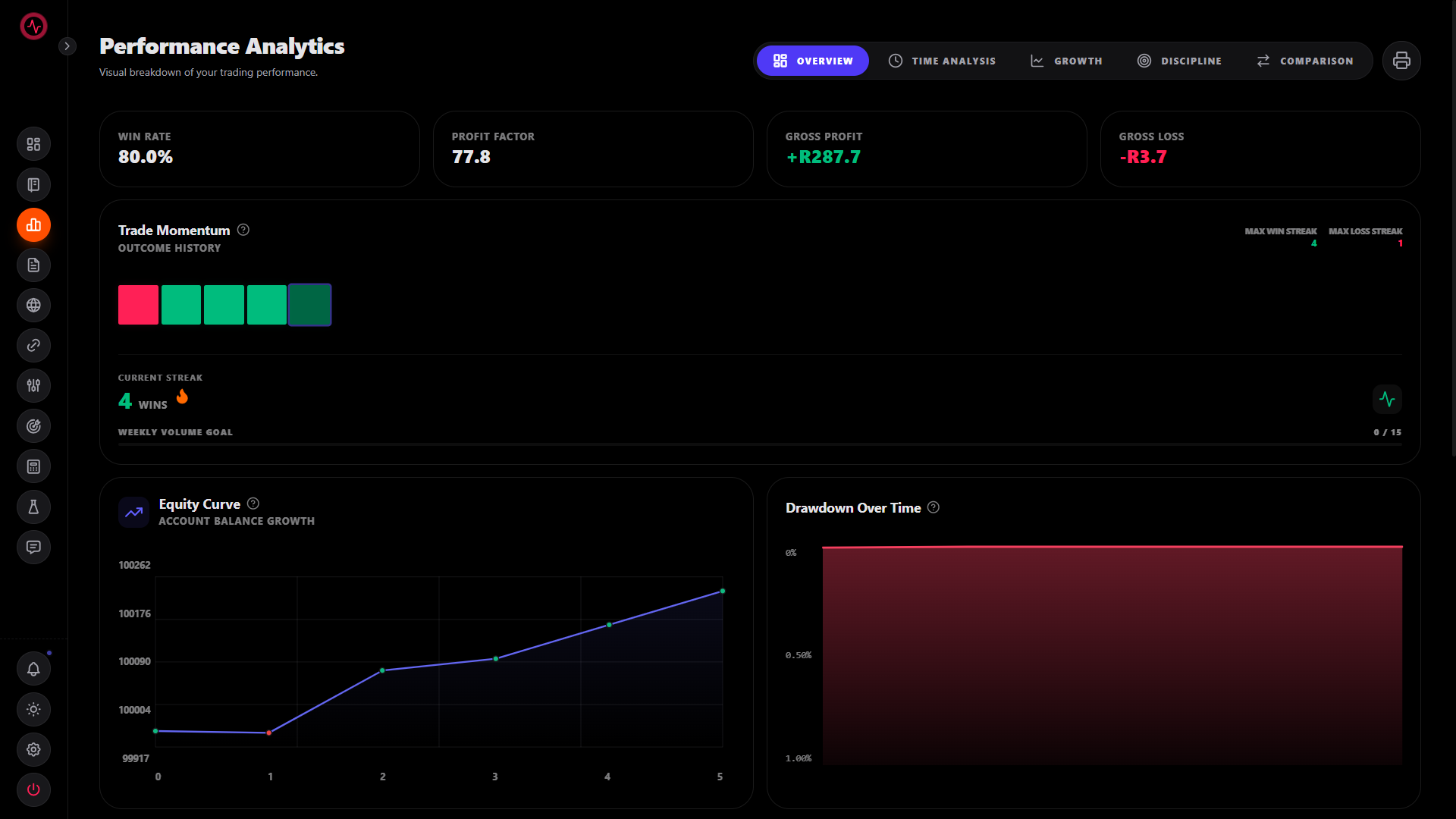Select the Comparison tab
Screen dimensions: 1456x819
[x=1304, y=61]
